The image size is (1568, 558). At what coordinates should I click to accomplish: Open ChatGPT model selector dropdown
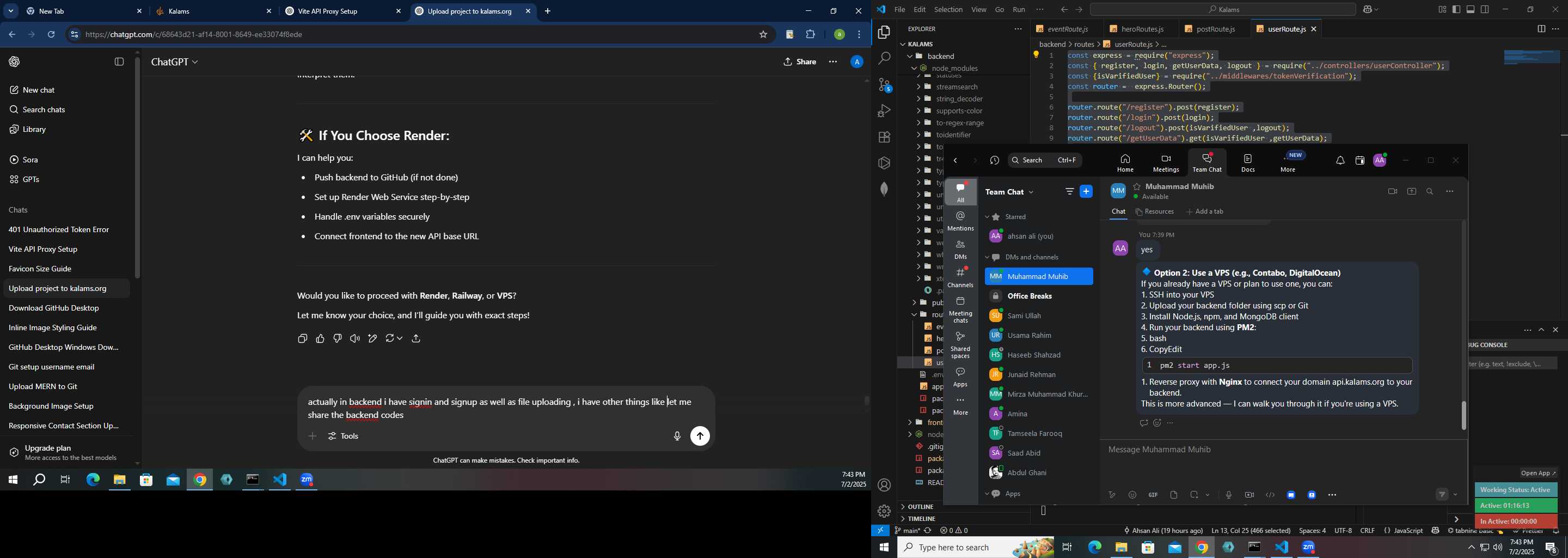tap(175, 62)
